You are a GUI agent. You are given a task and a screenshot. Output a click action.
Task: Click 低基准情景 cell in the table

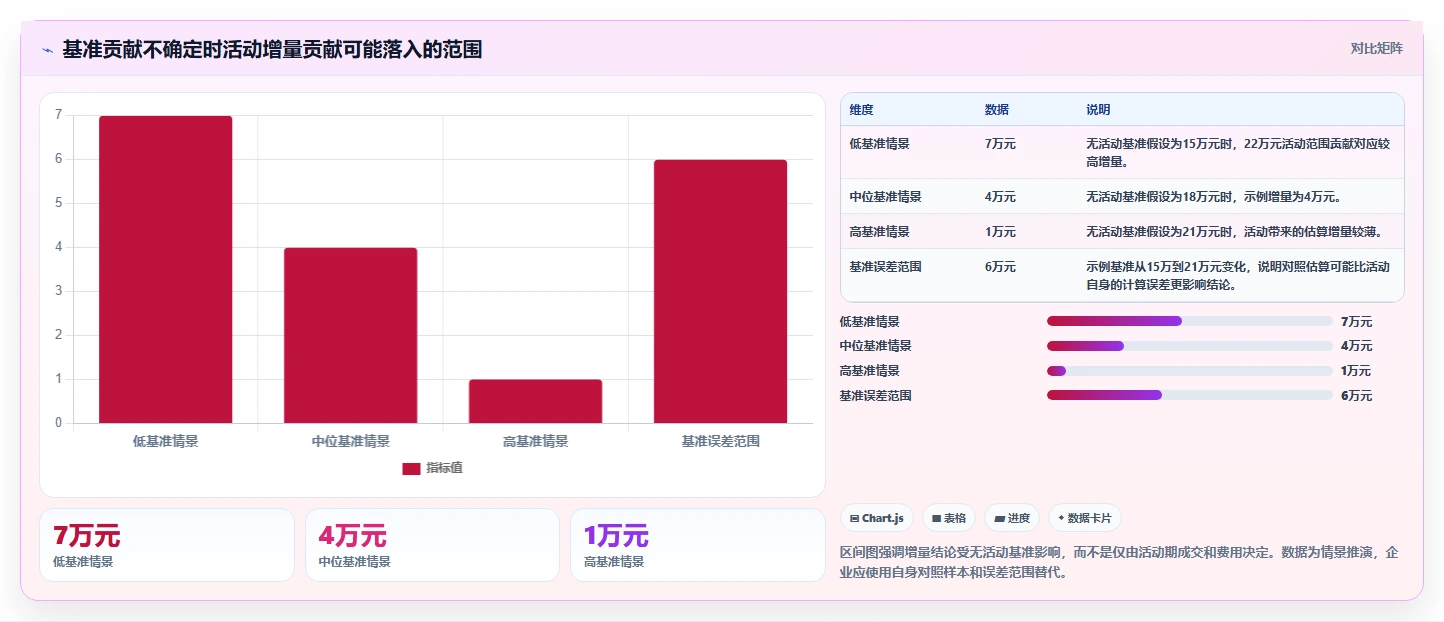880,144
